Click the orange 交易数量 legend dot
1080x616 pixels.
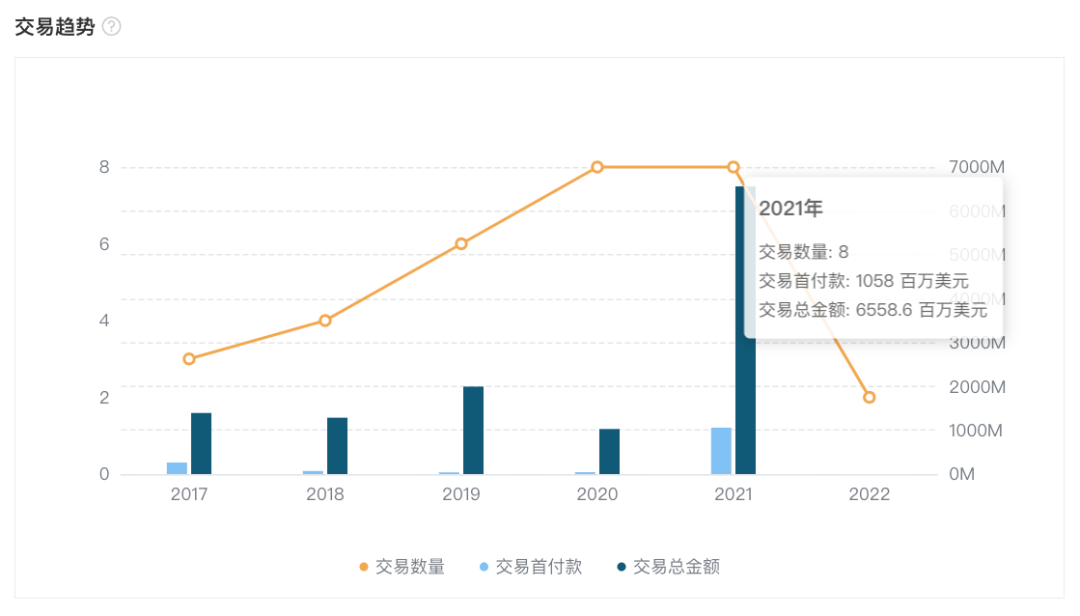(364, 567)
